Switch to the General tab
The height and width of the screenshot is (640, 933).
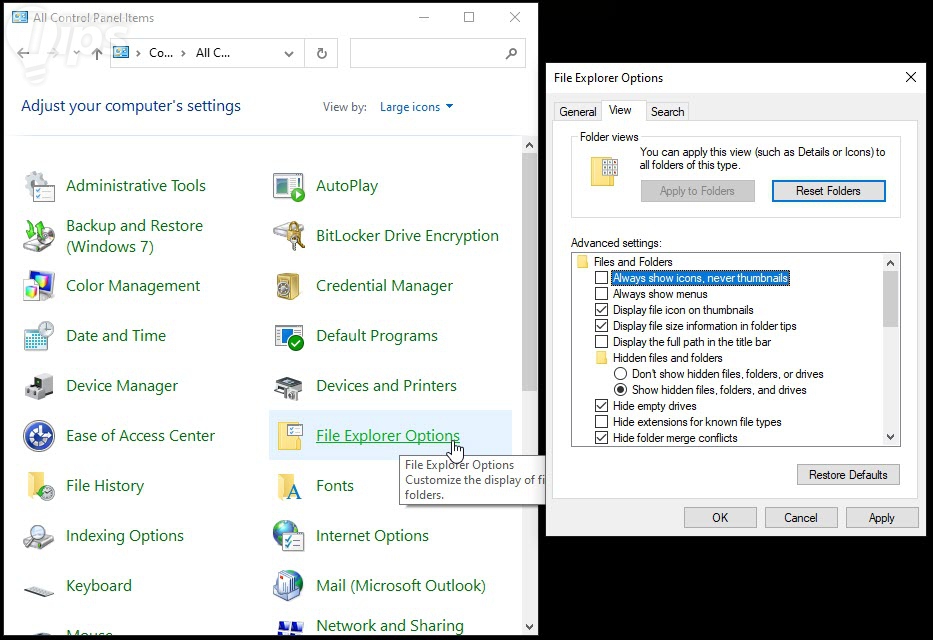(578, 112)
